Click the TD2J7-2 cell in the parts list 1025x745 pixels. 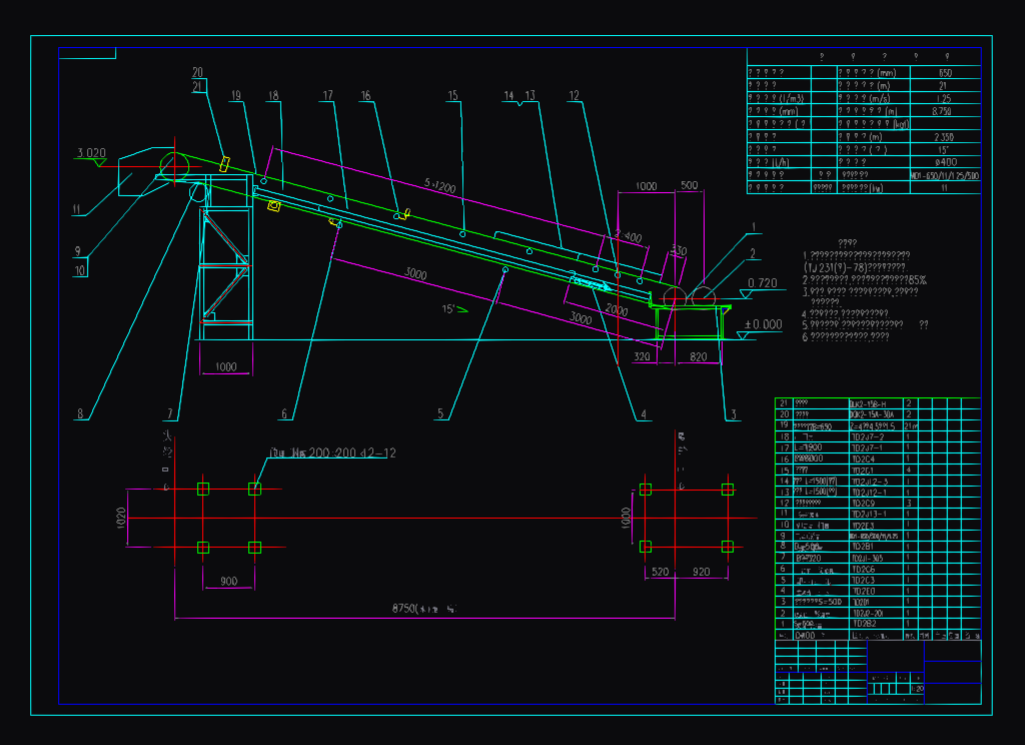pyautogui.click(x=867, y=437)
